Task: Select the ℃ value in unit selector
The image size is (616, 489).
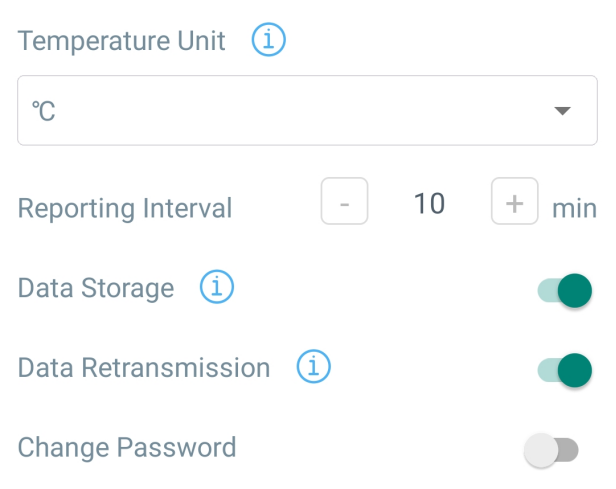Action: [x=42, y=111]
